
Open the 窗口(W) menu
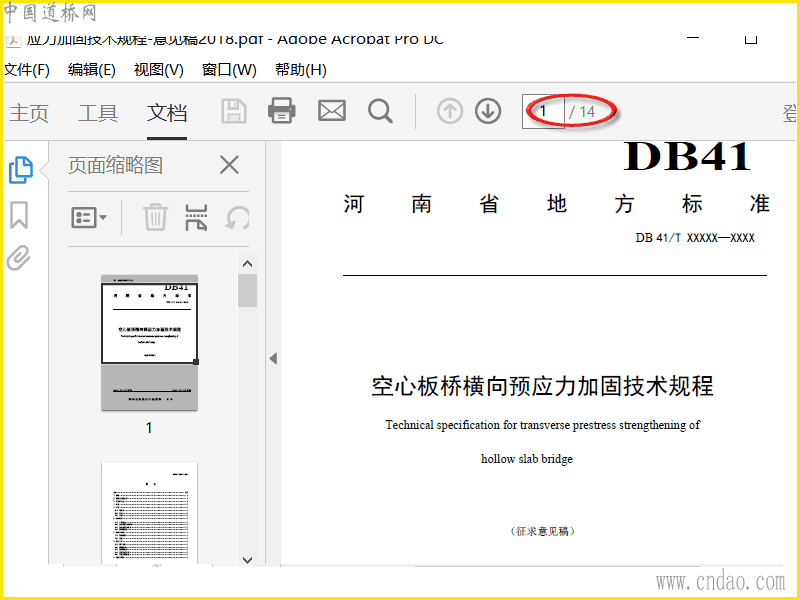(x=229, y=69)
